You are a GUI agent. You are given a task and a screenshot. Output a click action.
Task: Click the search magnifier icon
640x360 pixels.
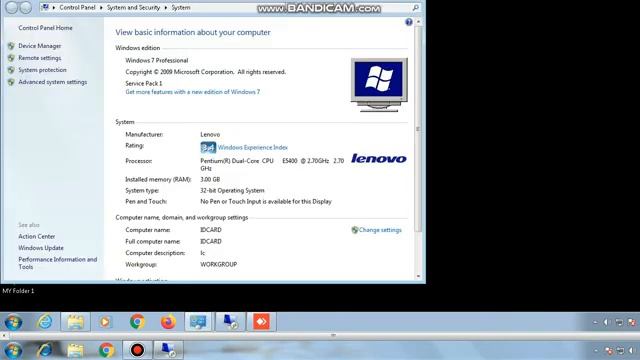point(416,7)
